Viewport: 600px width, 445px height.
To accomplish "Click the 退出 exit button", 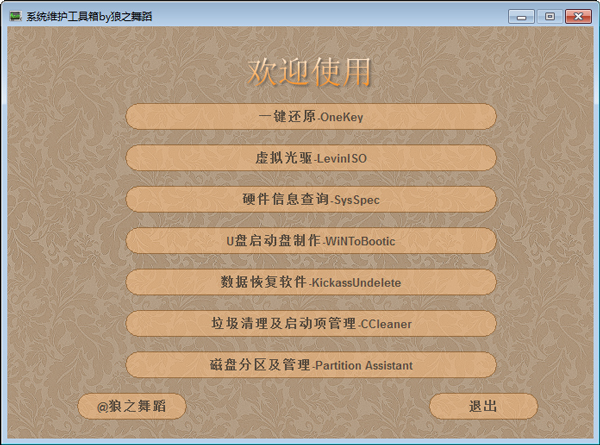I will coord(483,406).
